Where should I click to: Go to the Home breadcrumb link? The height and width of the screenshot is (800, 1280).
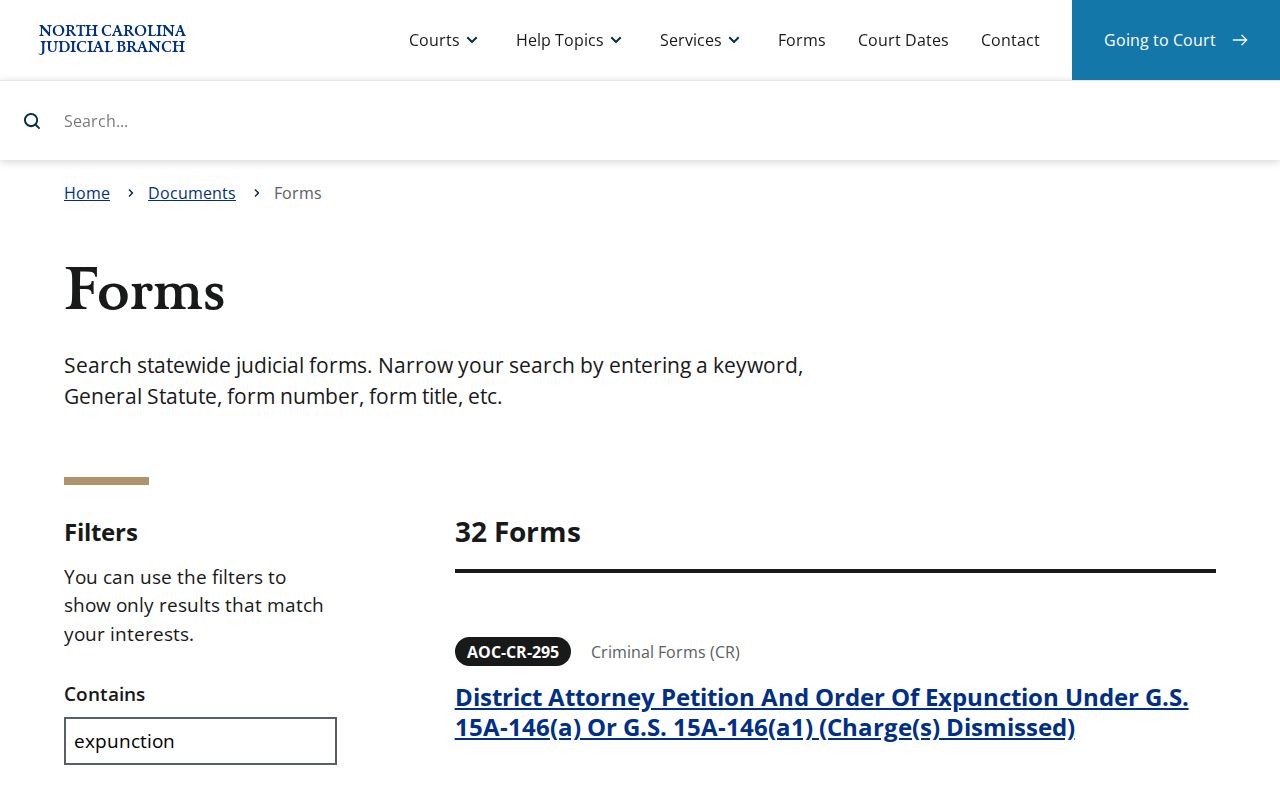pyautogui.click(x=87, y=193)
